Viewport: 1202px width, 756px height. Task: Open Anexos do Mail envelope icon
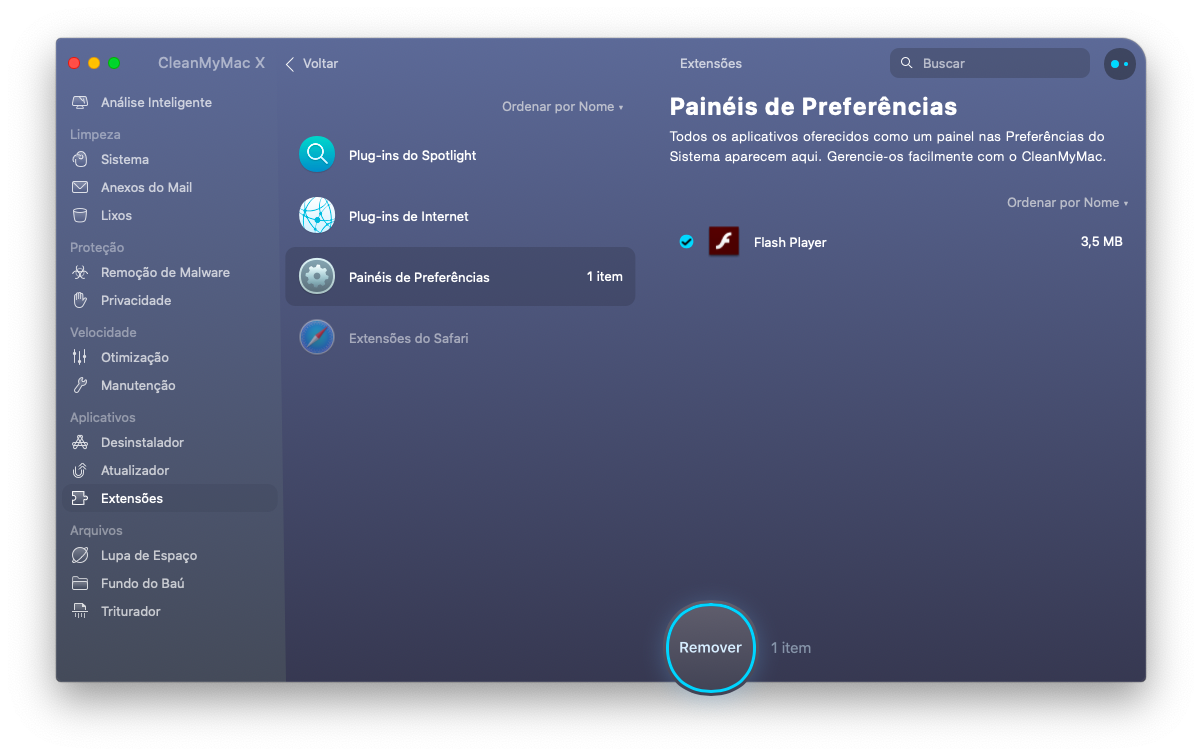[80, 187]
